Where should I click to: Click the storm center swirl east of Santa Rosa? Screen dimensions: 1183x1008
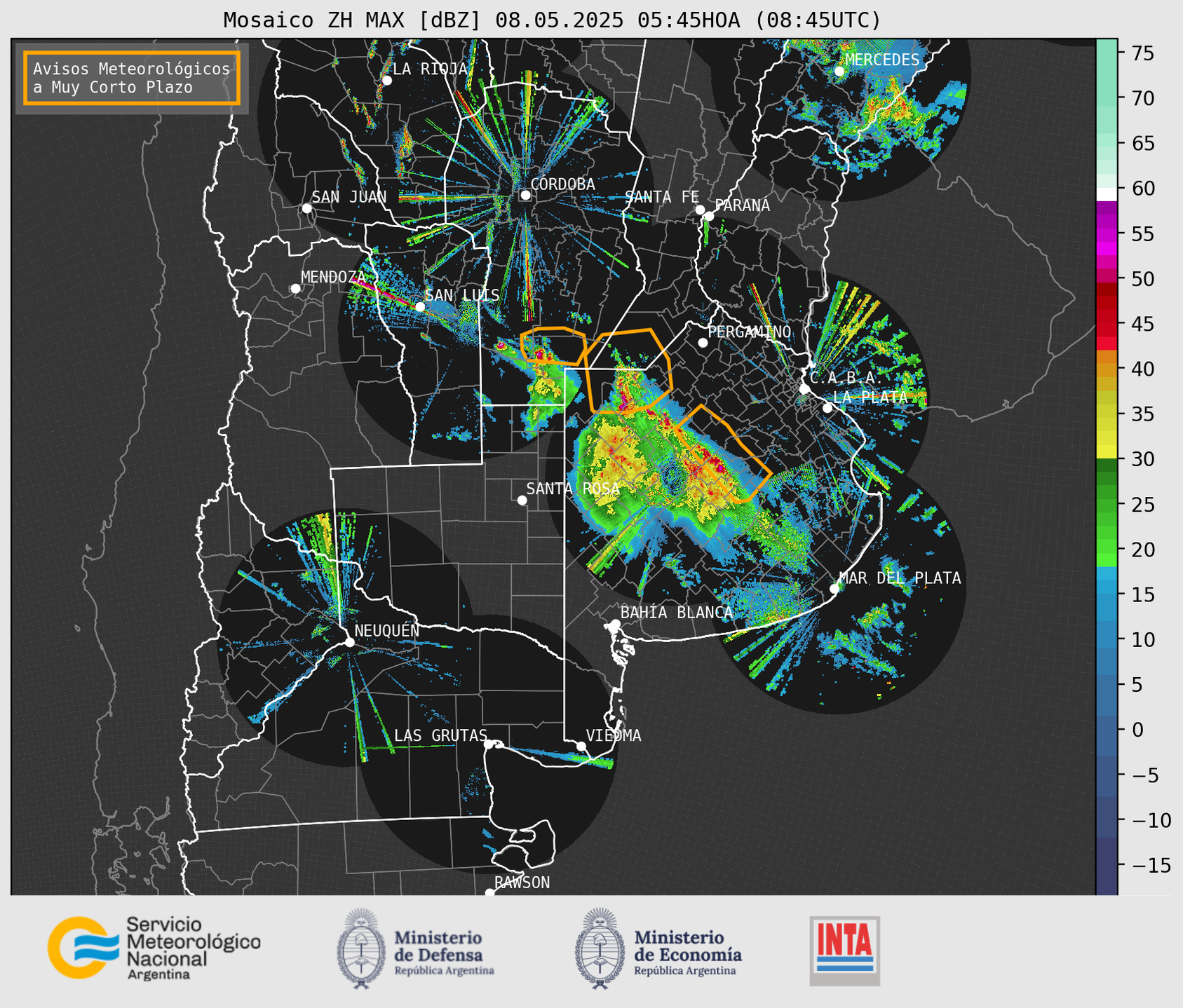coord(673,478)
